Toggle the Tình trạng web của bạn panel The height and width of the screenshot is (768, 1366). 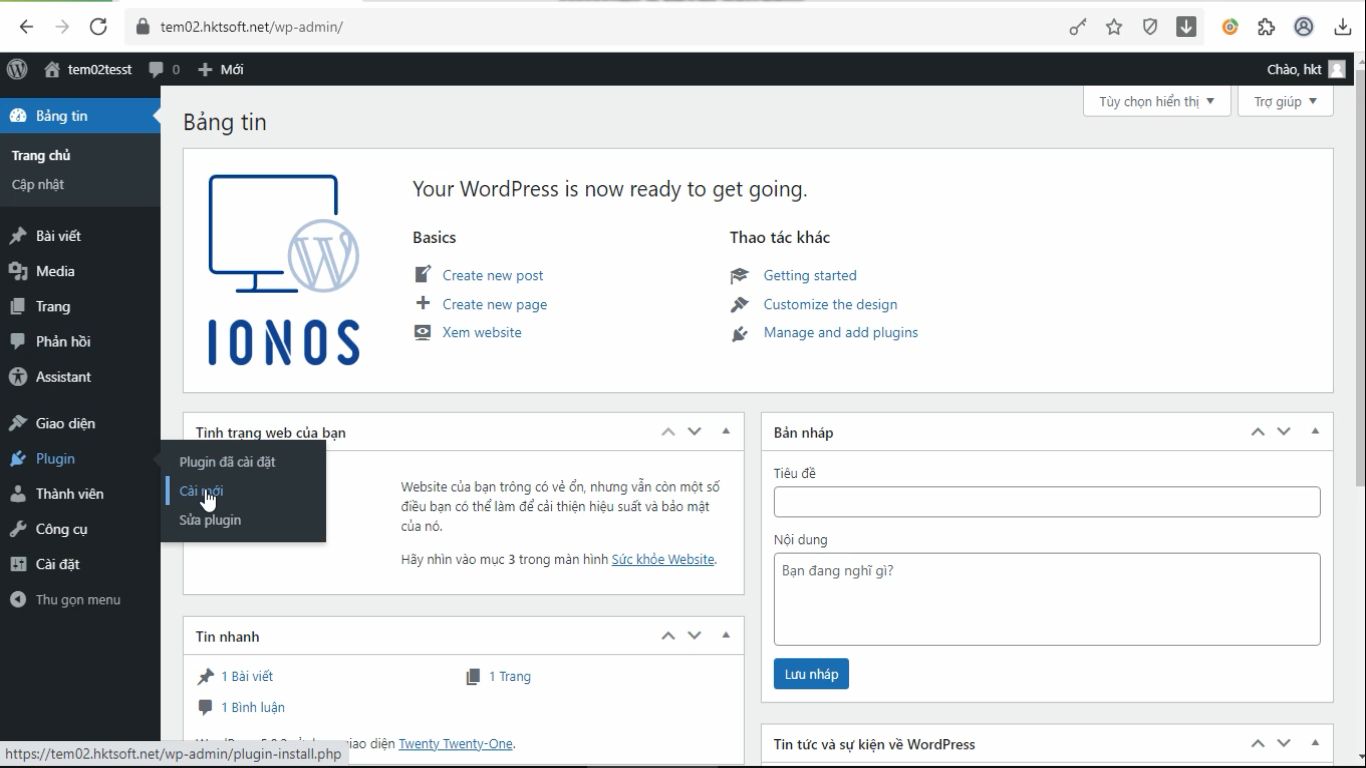tap(726, 432)
